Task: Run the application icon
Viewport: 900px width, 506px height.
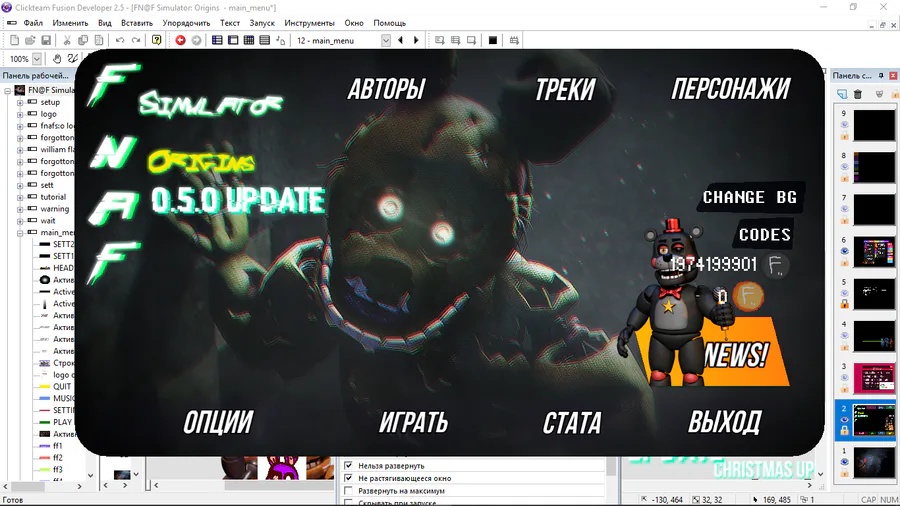Action: [x=455, y=40]
